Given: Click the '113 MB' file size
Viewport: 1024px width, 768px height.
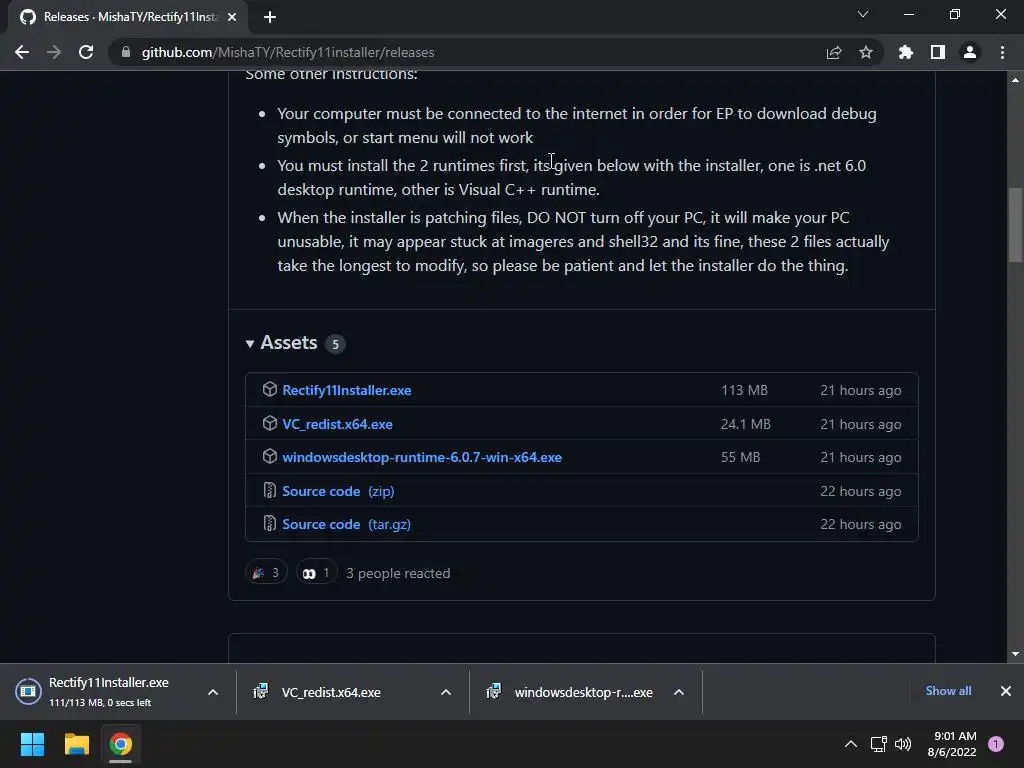Looking at the screenshot, I should (x=744, y=390).
